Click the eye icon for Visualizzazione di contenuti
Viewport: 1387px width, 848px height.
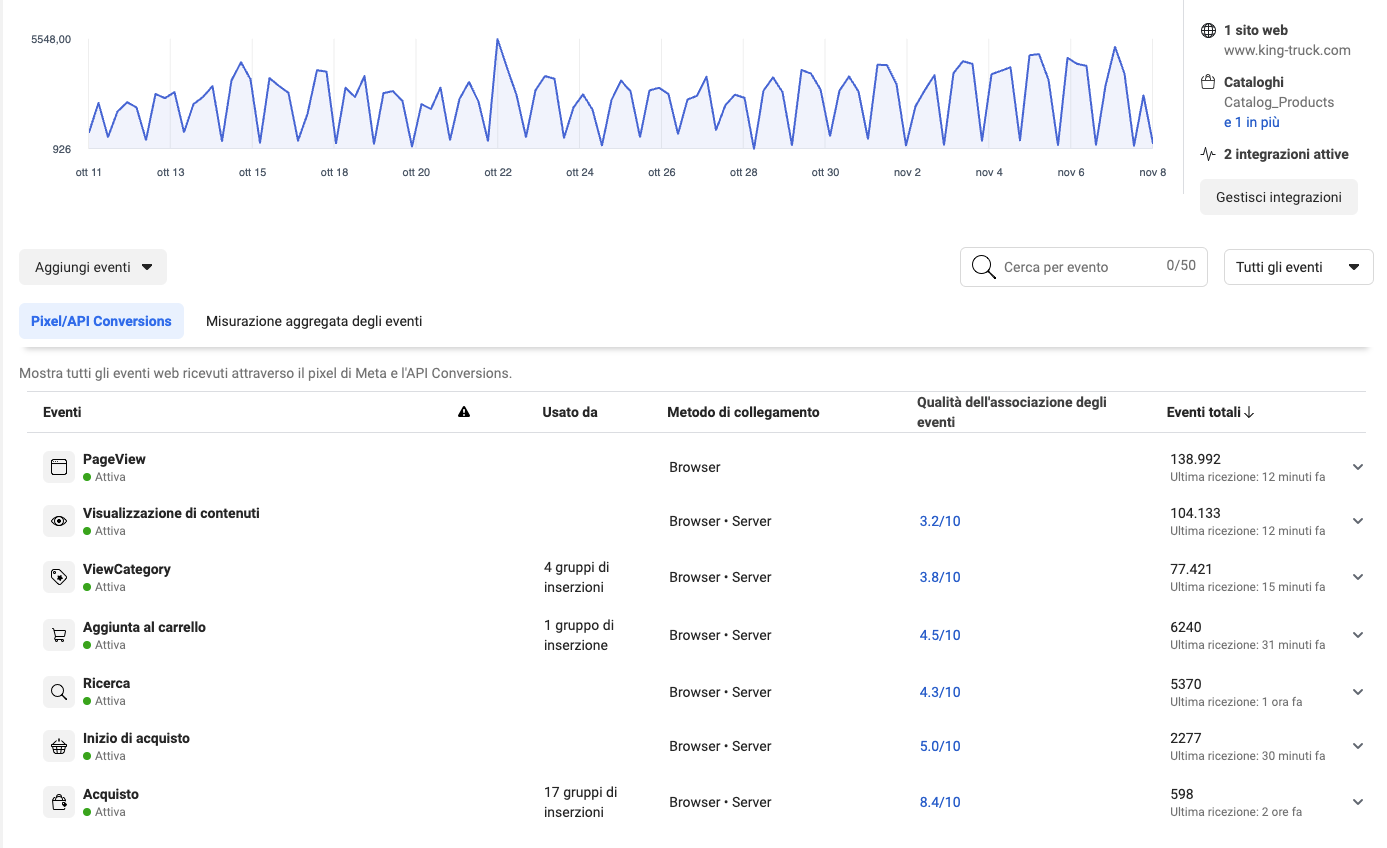coord(59,521)
